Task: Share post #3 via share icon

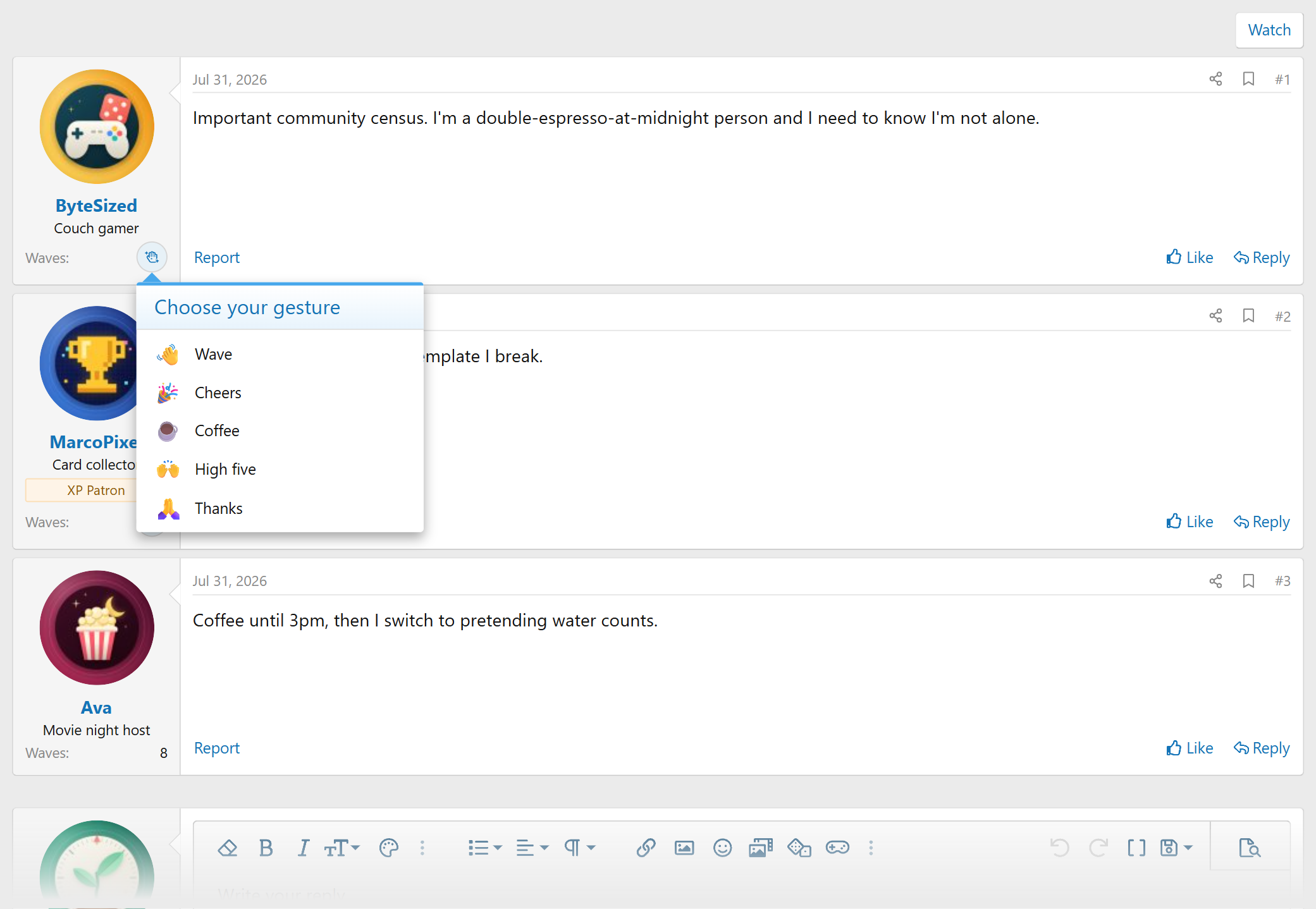Action: [x=1215, y=581]
